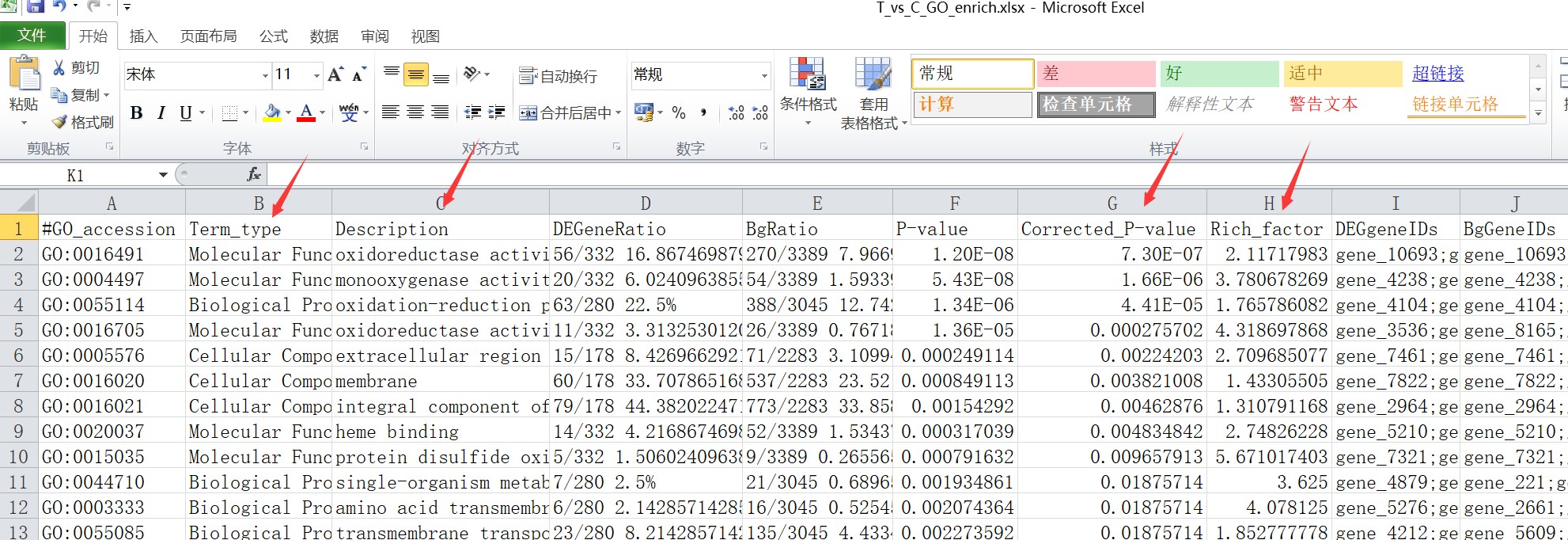Apply the 超链接 cell style
Image resolution: width=1568 pixels, height=540 pixels.
pyautogui.click(x=1437, y=74)
